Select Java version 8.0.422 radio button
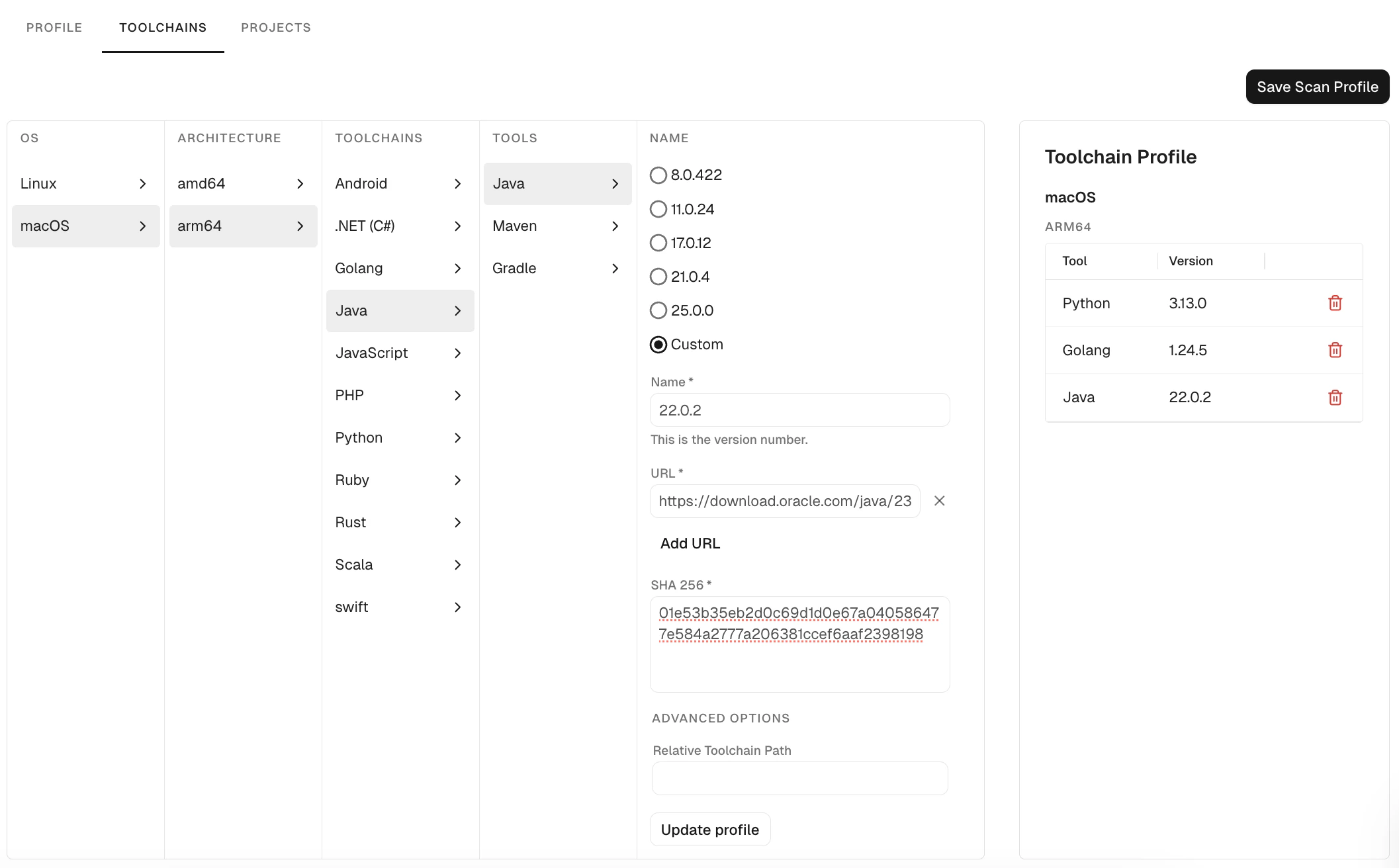 658,175
